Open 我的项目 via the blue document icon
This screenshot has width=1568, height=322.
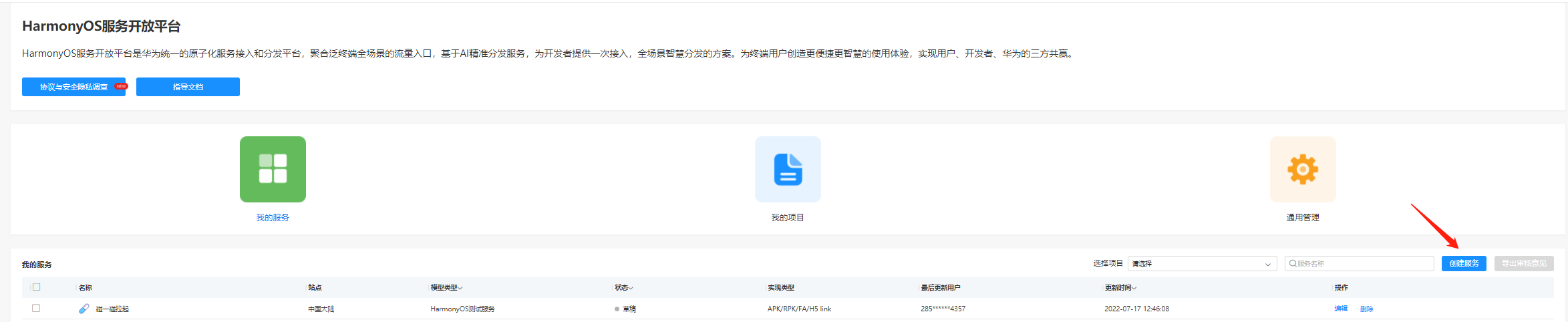click(x=788, y=169)
